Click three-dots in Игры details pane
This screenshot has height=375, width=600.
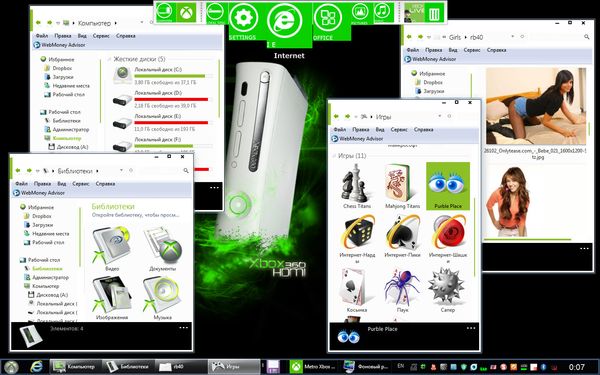pos(471,328)
